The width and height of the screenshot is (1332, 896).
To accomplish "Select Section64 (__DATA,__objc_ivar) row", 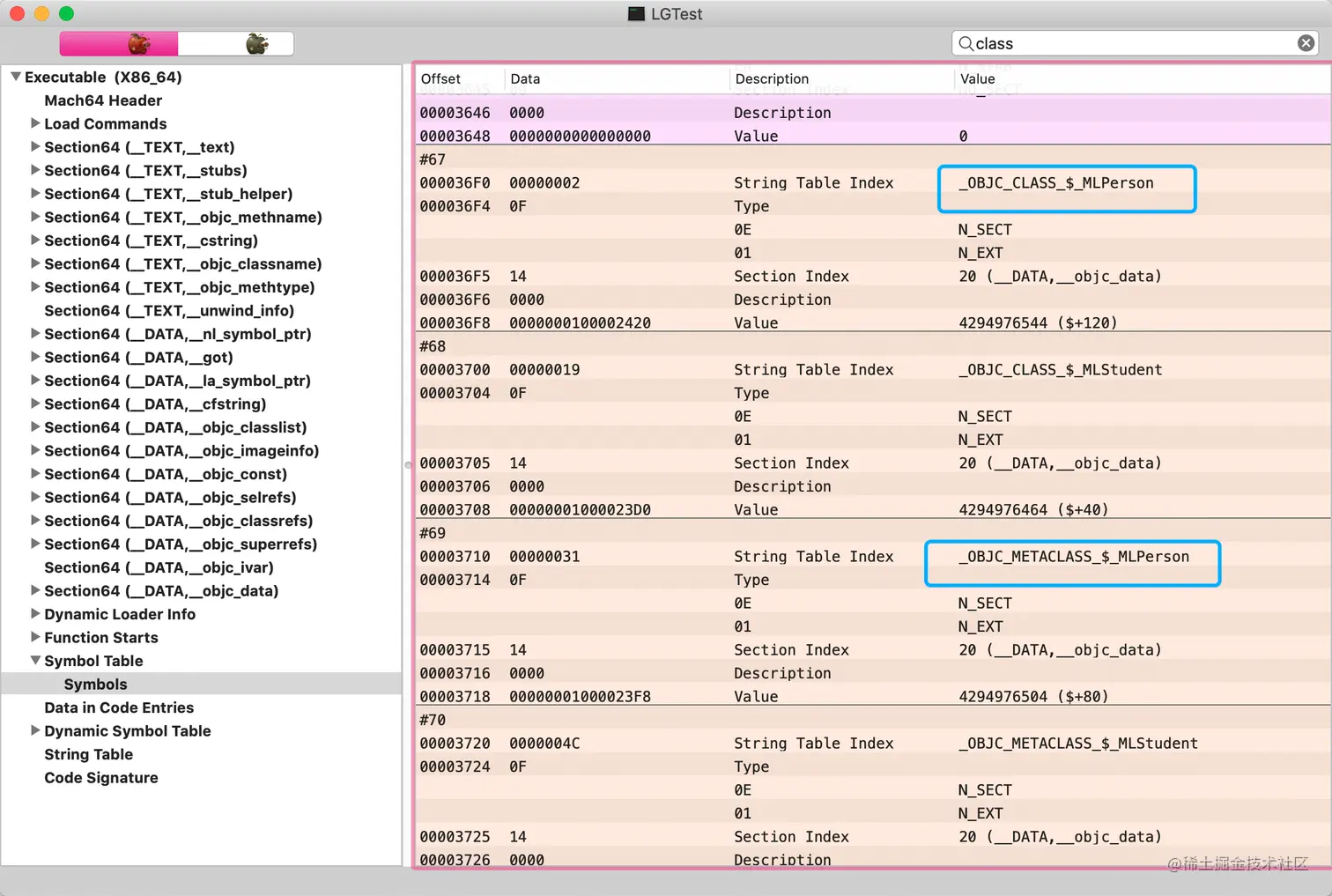I will pyautogui.click(x=159, y=567).
